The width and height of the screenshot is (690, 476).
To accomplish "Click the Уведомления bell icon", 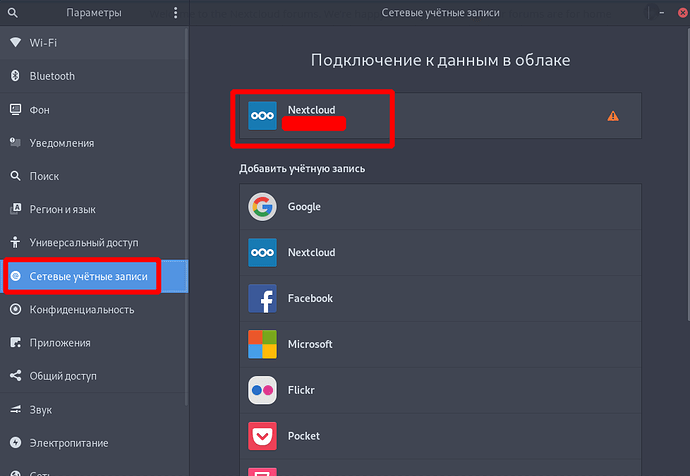I will (x=15, y=143).
